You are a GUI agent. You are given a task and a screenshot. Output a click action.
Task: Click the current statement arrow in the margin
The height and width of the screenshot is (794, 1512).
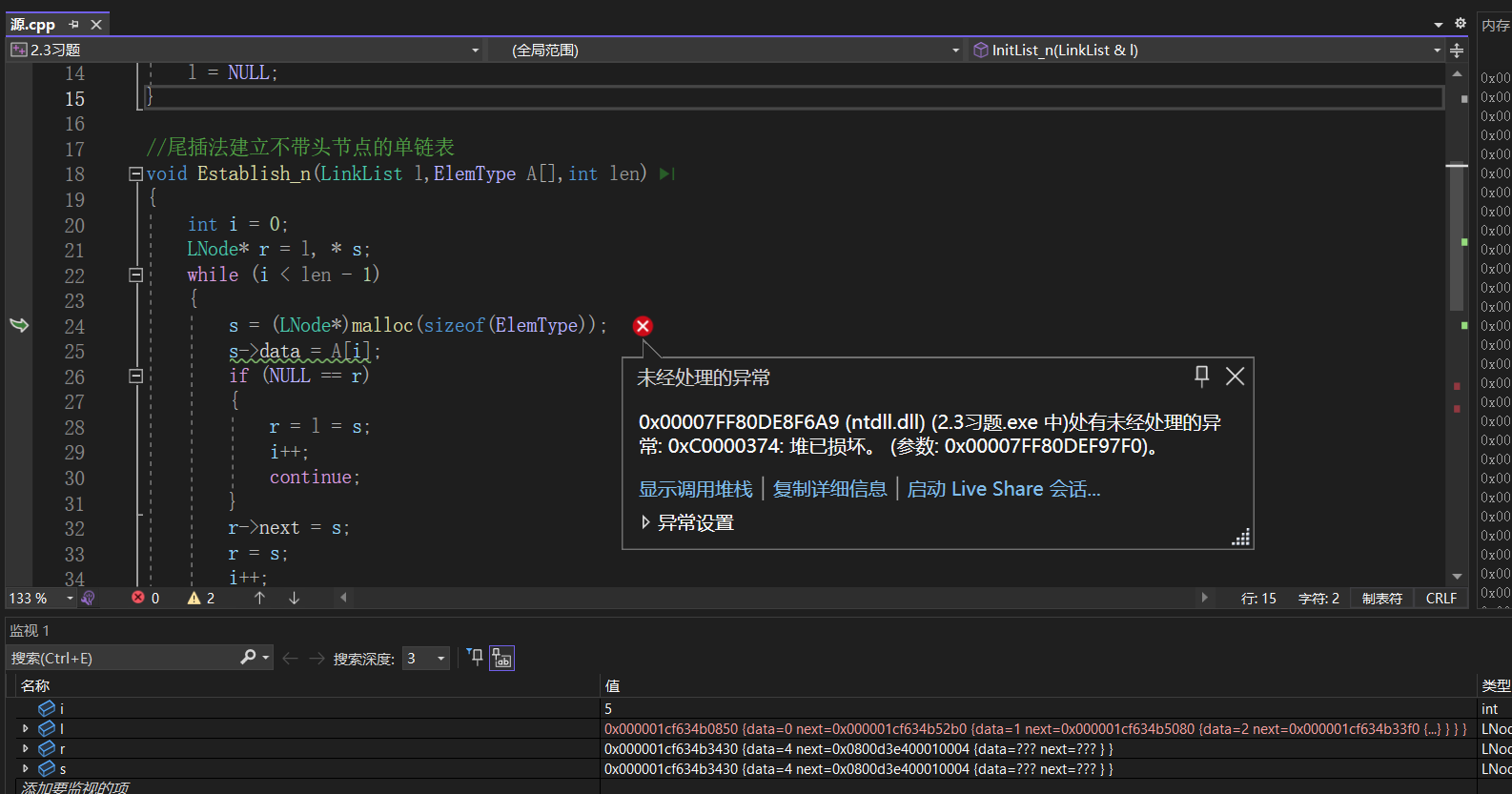coord(19,325)
